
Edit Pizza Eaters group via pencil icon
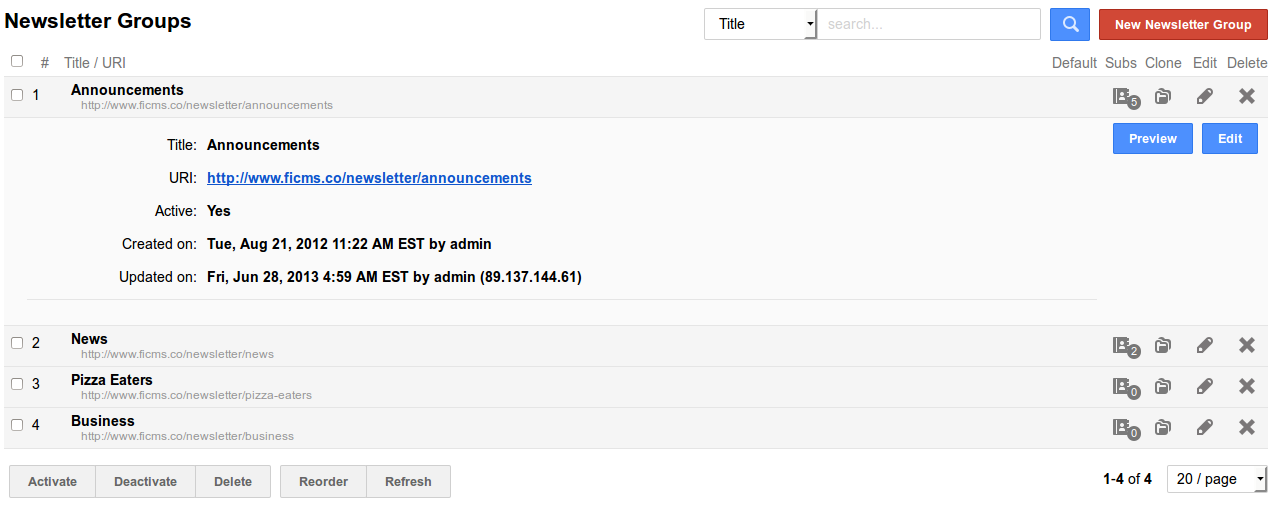pyautogui.click(x=1205, y=386)
